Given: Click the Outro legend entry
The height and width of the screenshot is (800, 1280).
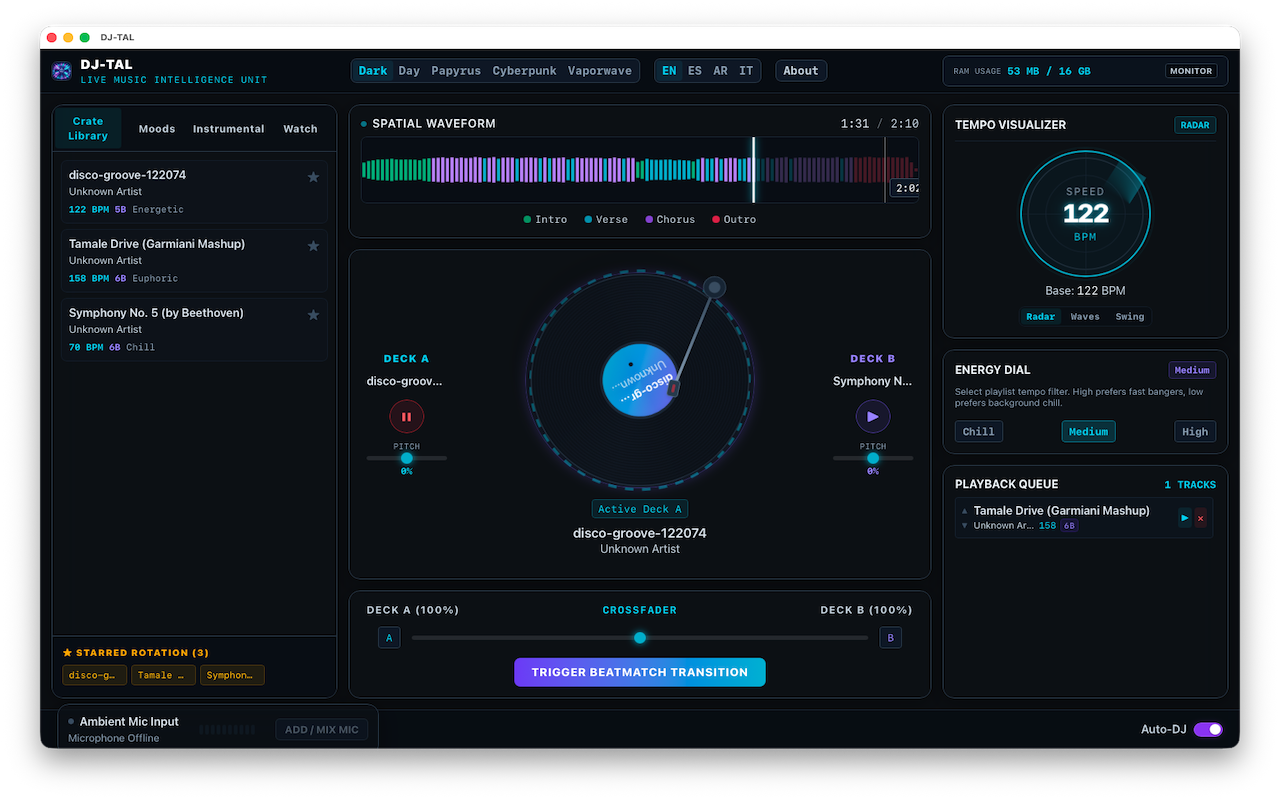Looking at the screenshot, I should [734, 219].
